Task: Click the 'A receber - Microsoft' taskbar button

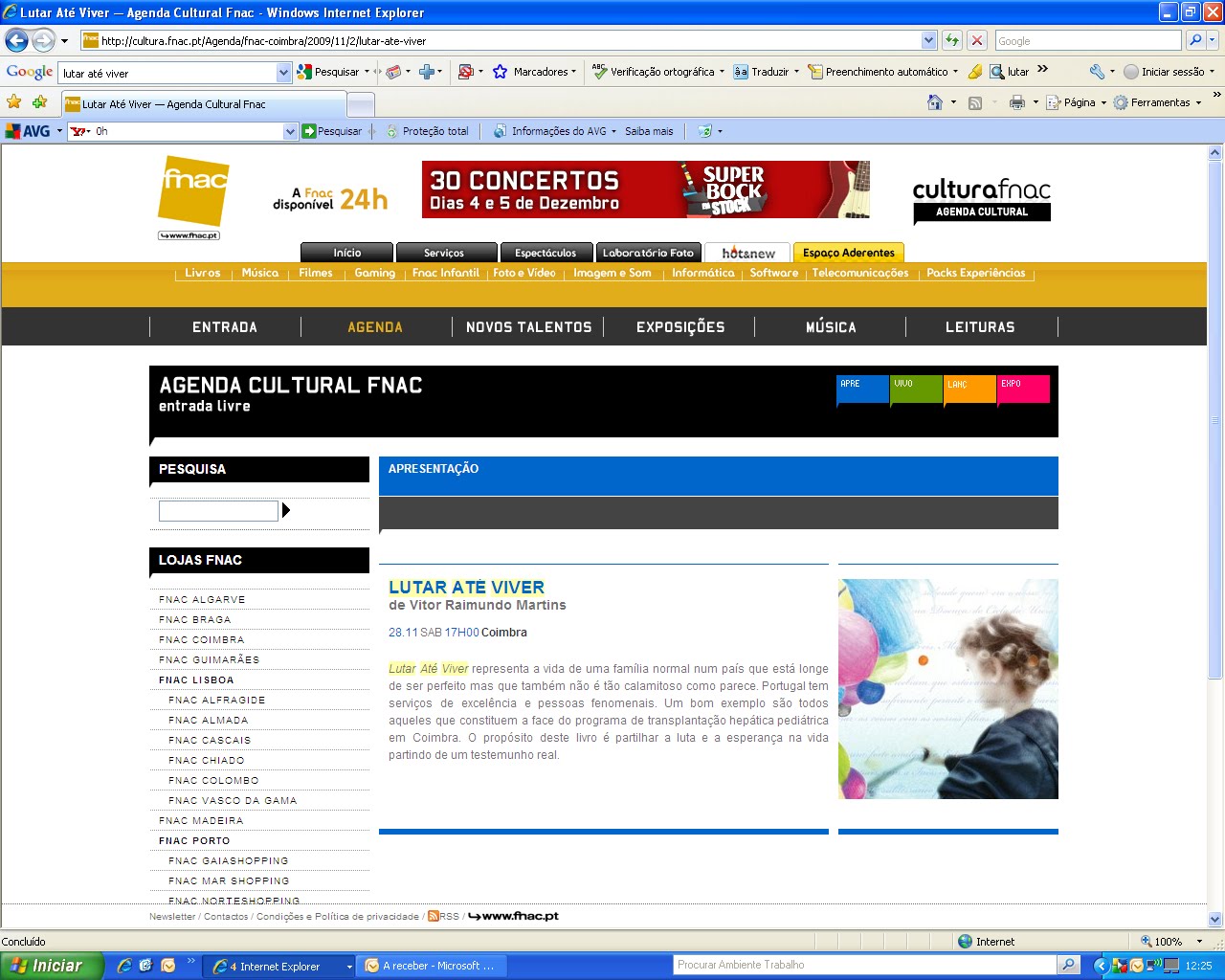Action: pos(431,966)
